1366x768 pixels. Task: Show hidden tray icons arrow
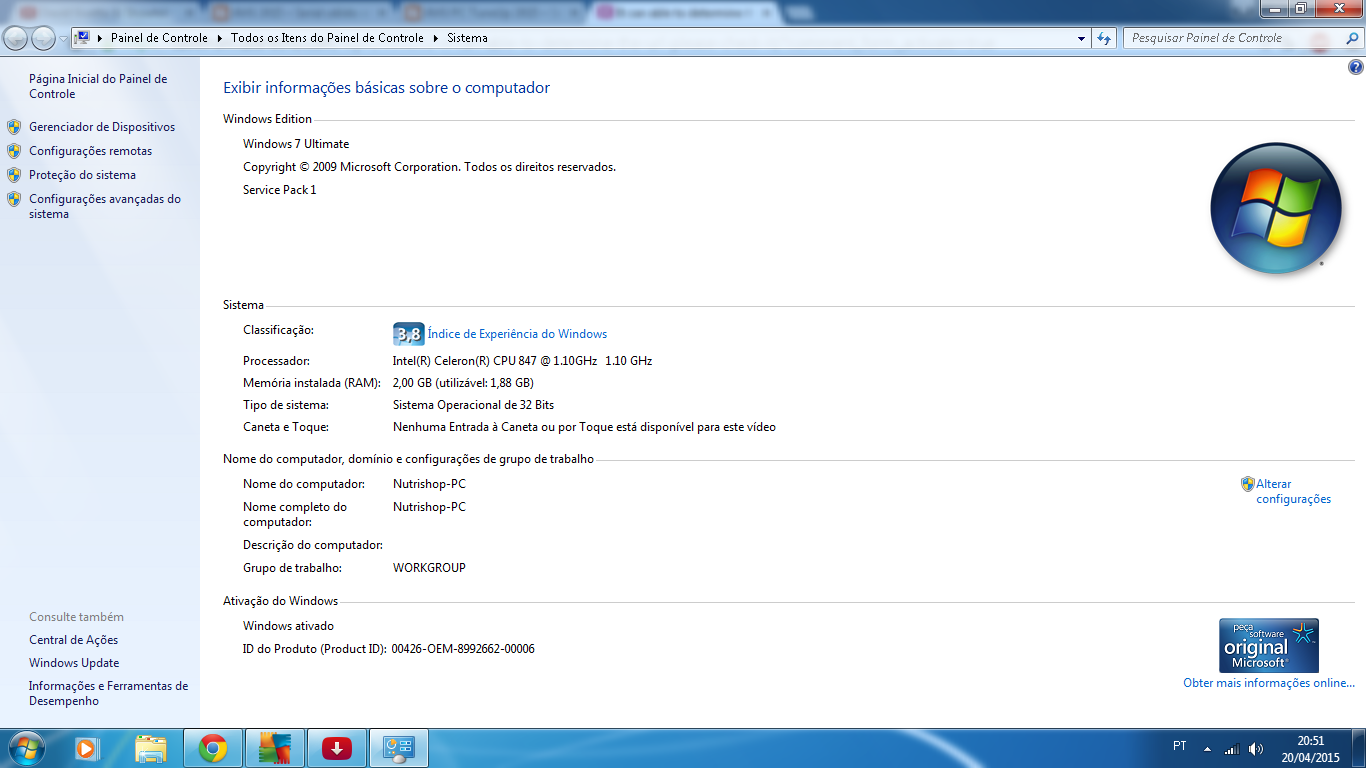pyautogui.click(x=1207, y=748)
